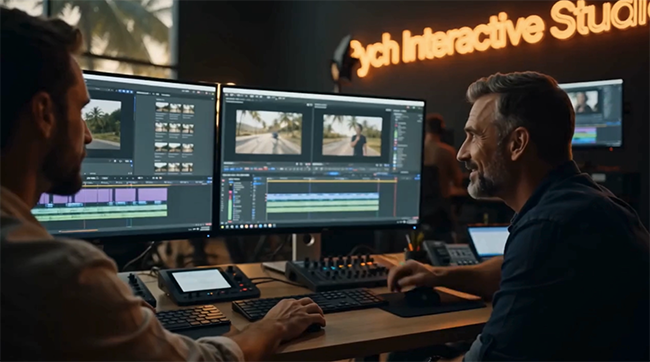Click the blue highlighted button above the timeline
The height and width of the screenshot is (362, 650).
334,173
